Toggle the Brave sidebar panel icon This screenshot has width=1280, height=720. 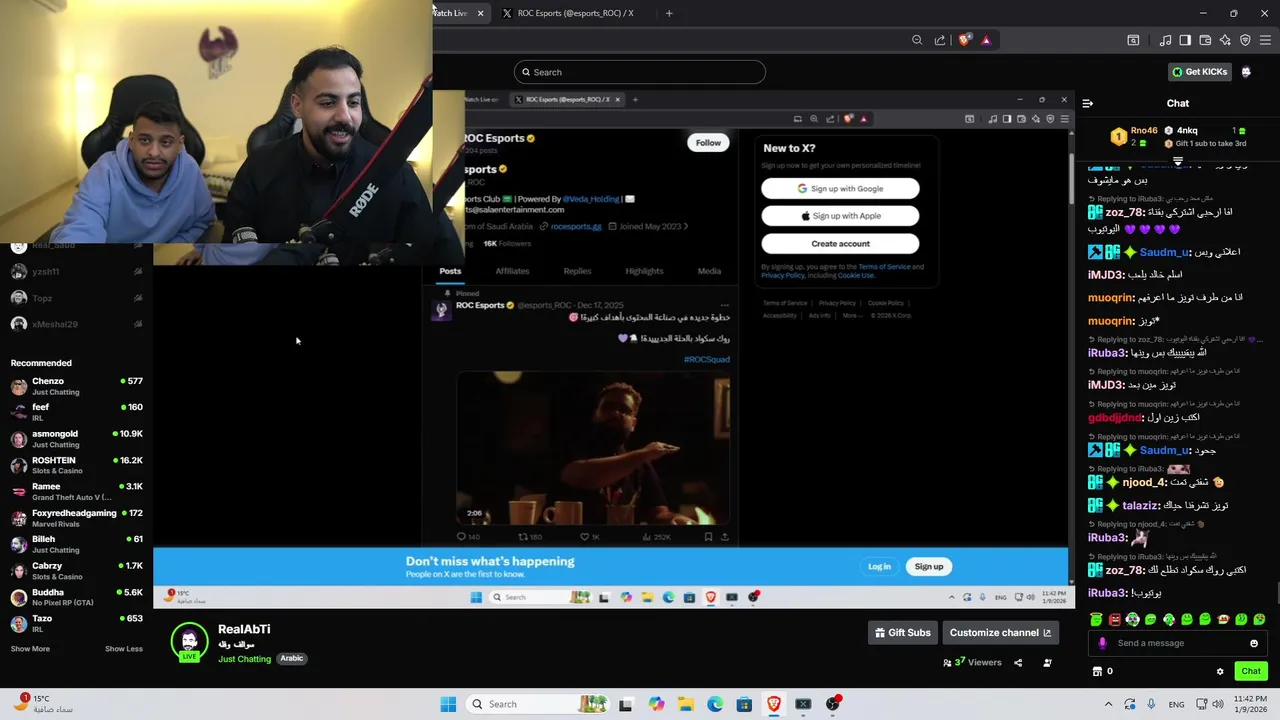[1185, 40]
